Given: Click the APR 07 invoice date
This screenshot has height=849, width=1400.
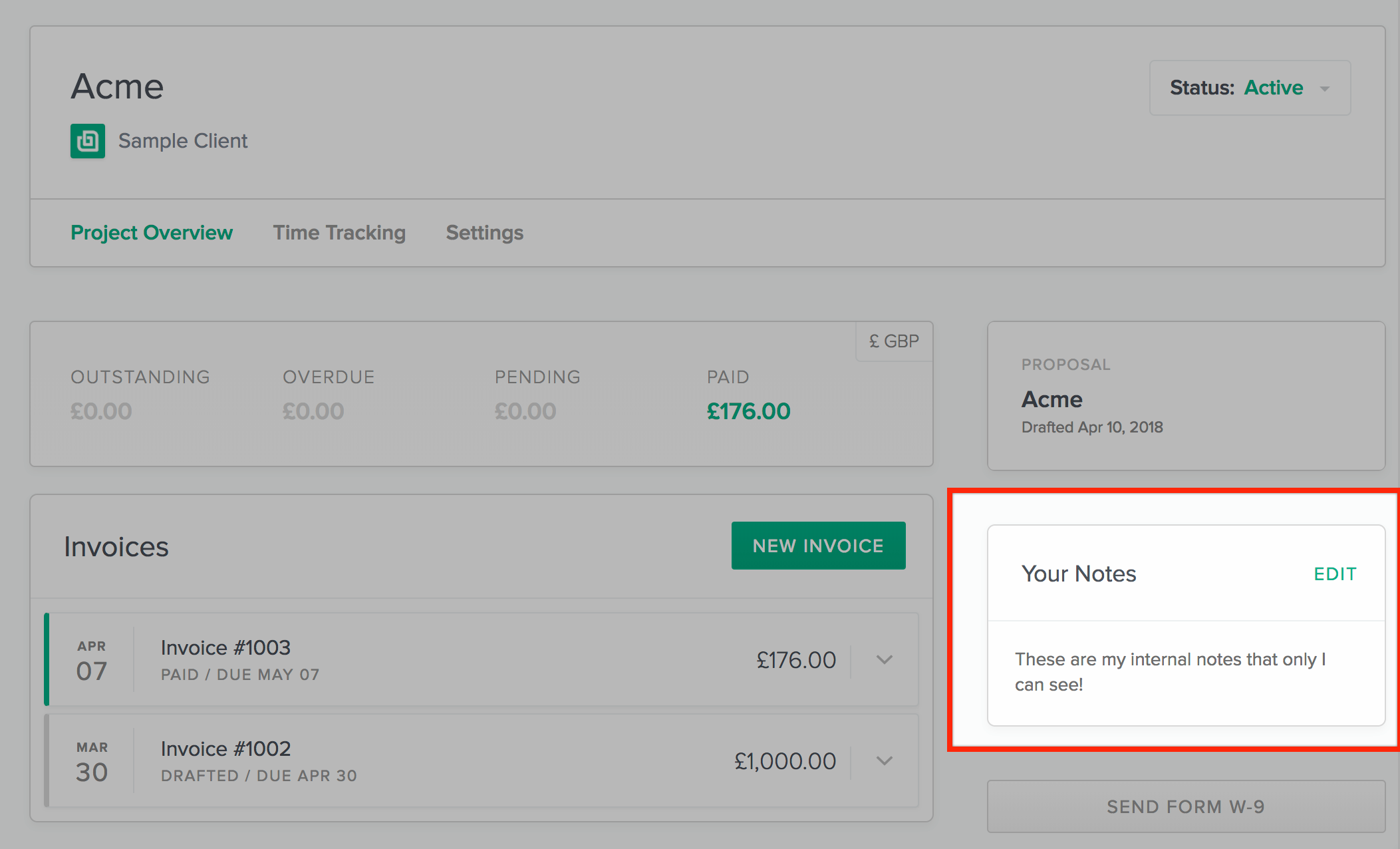Looking at the screenshot, I should [92, 661].
